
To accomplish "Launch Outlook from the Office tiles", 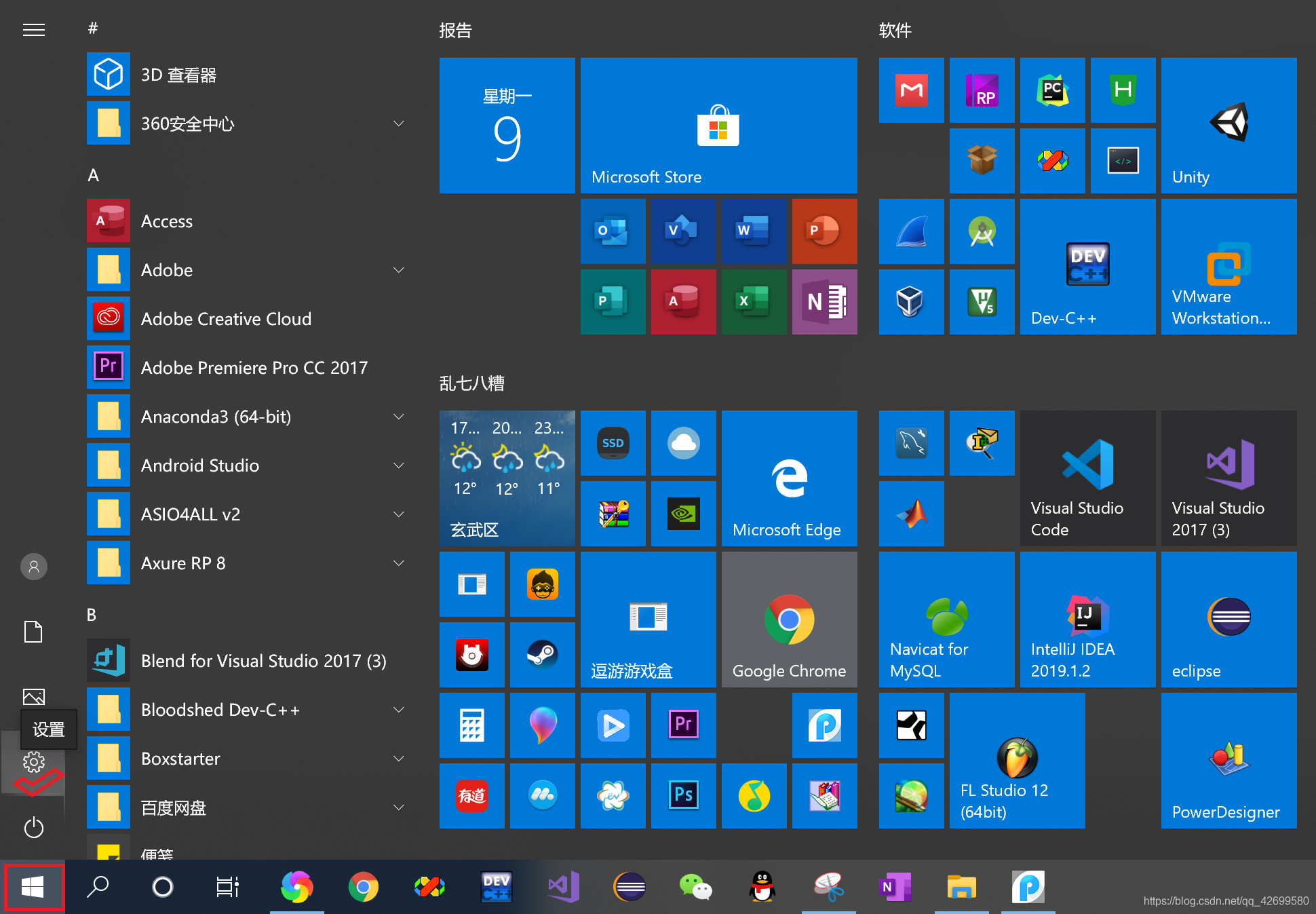I will [613, 231].
